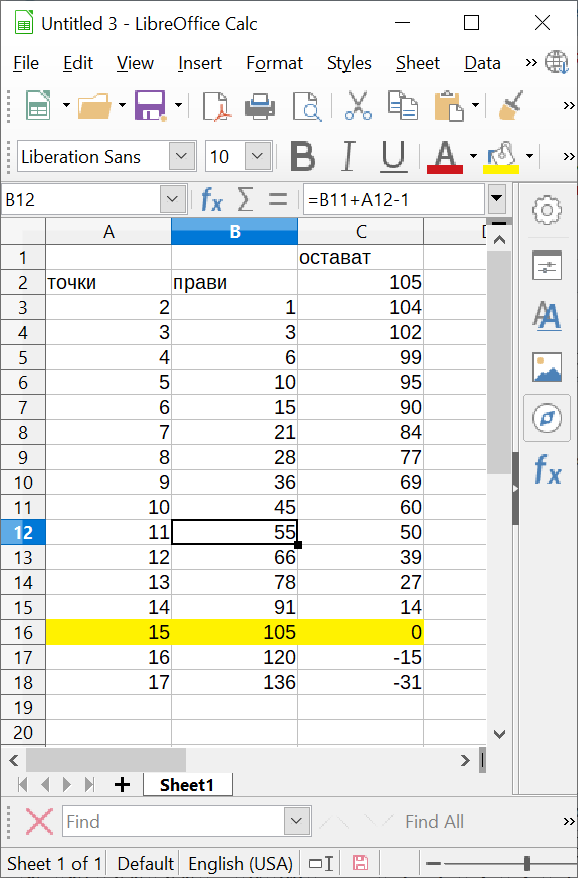The height and width of the screenshot is (878, 578).
Task: Select the Sheet1 tab
Action: coord(187,784)
